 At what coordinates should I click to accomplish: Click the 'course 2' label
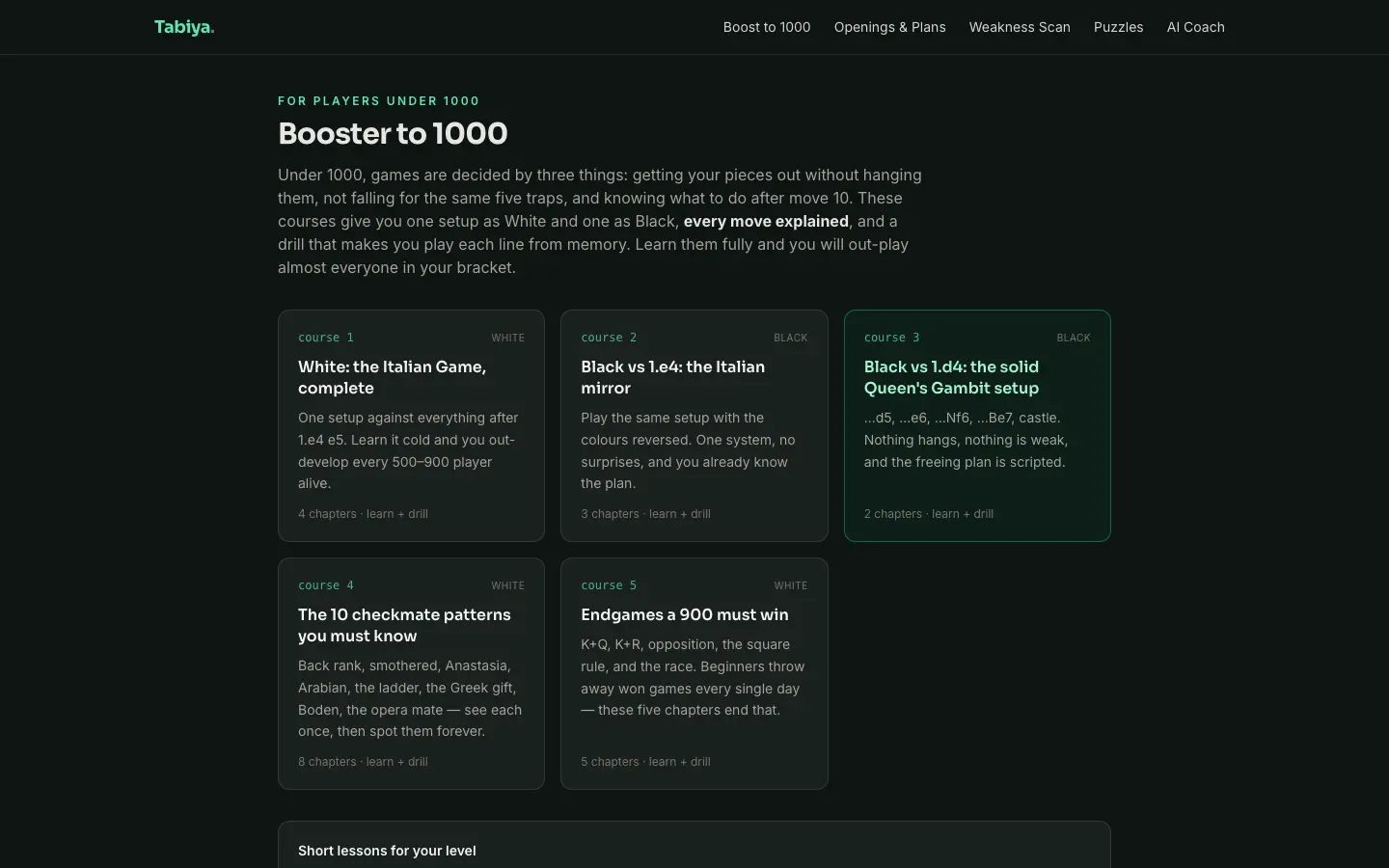pyautogui.click(x=609, y=338)
